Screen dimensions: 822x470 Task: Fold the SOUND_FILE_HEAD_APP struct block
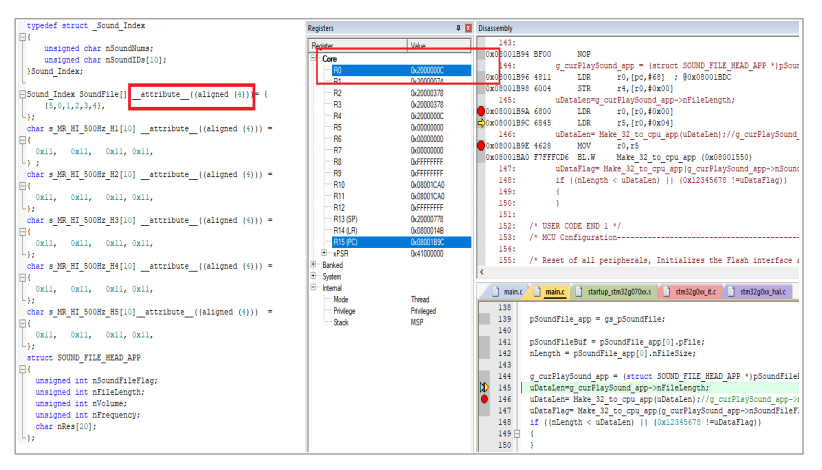[22, 369]
